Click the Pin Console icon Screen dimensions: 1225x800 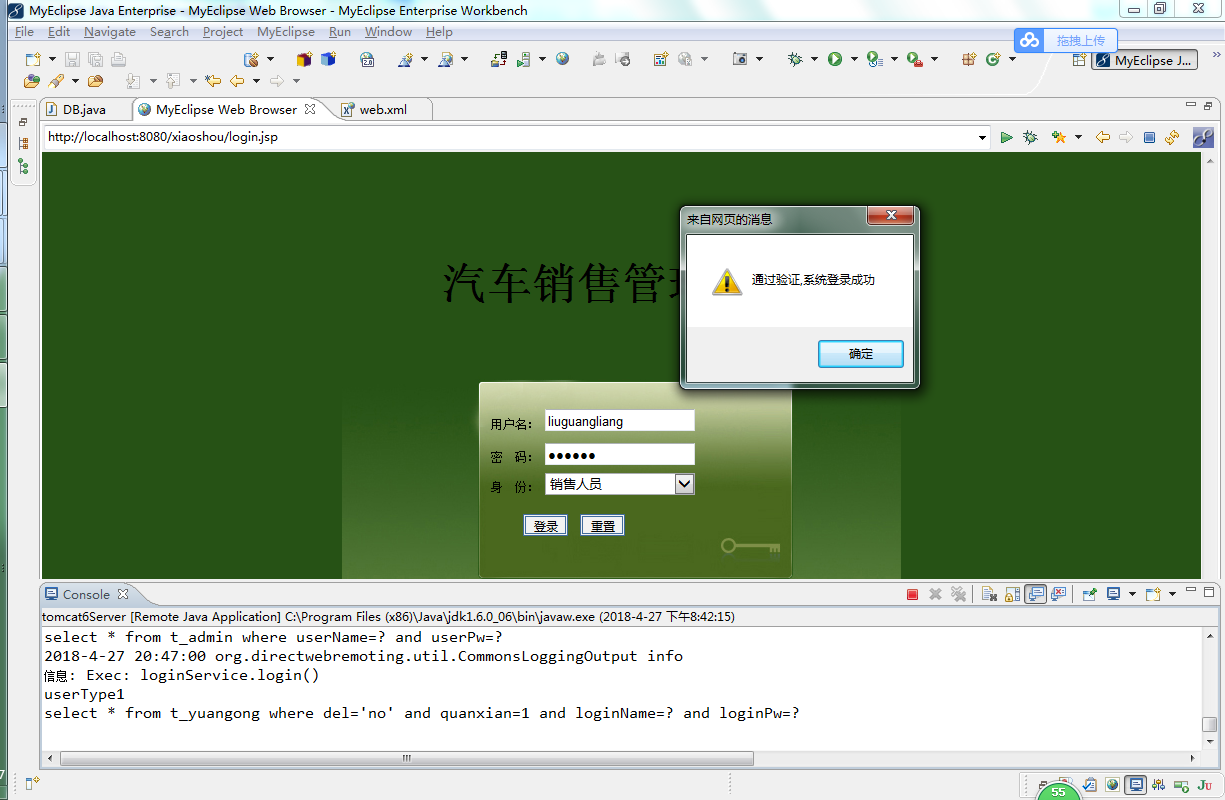coord(1090,594)
